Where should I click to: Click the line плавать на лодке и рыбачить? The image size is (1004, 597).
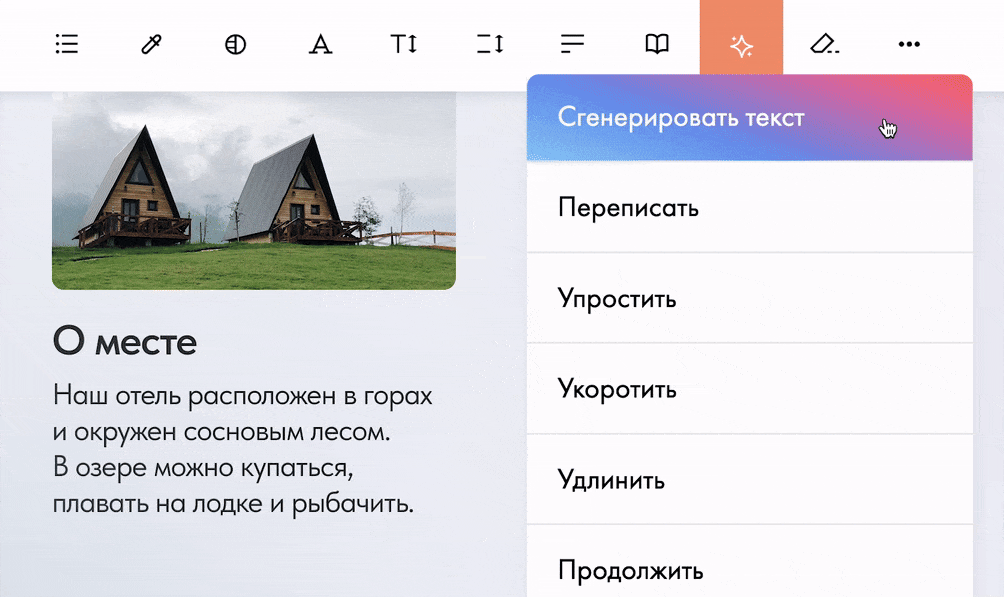[x=233, y=503]
